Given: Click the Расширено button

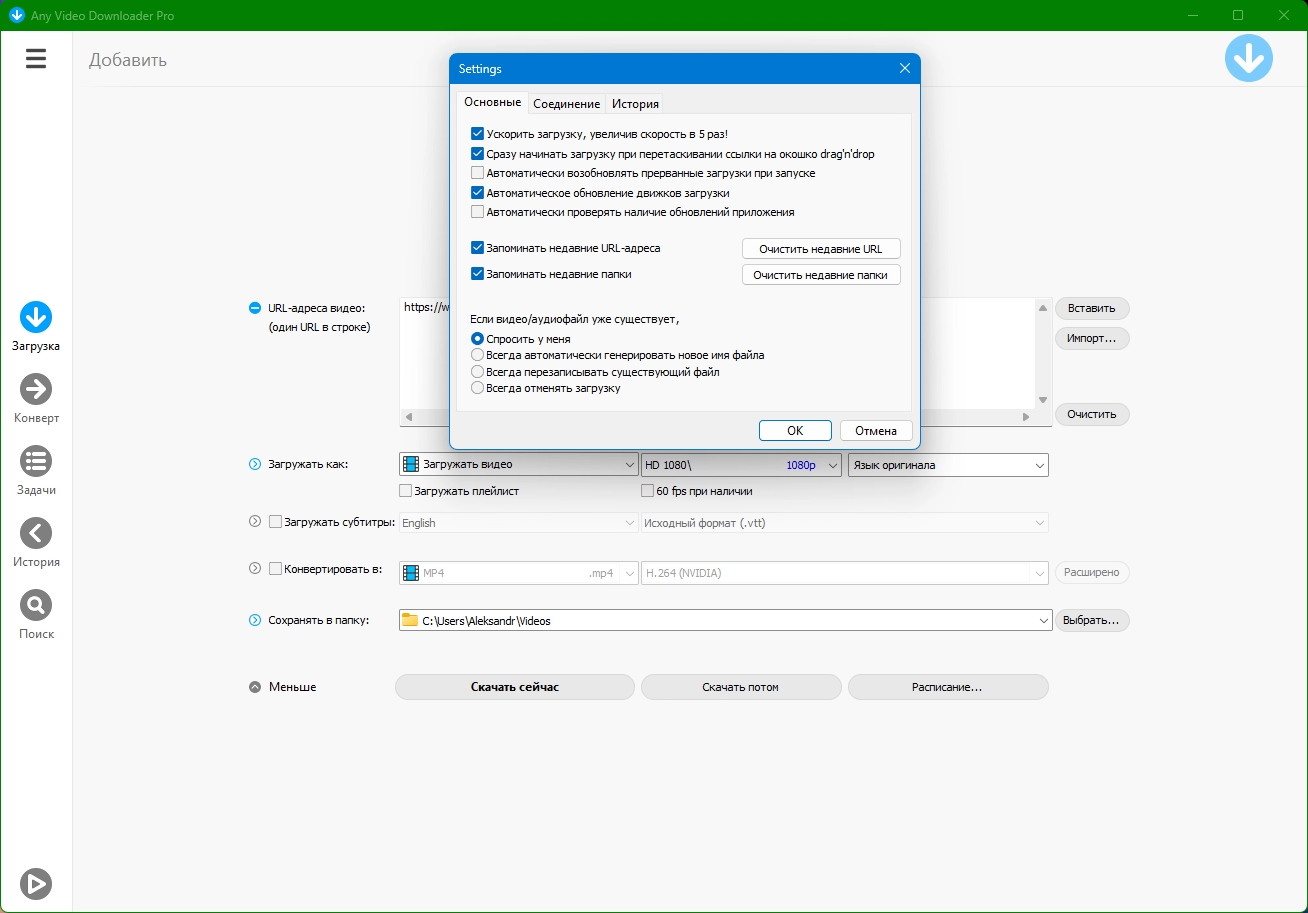Looking at the screenshot, I should click(x=1092, y=573).
